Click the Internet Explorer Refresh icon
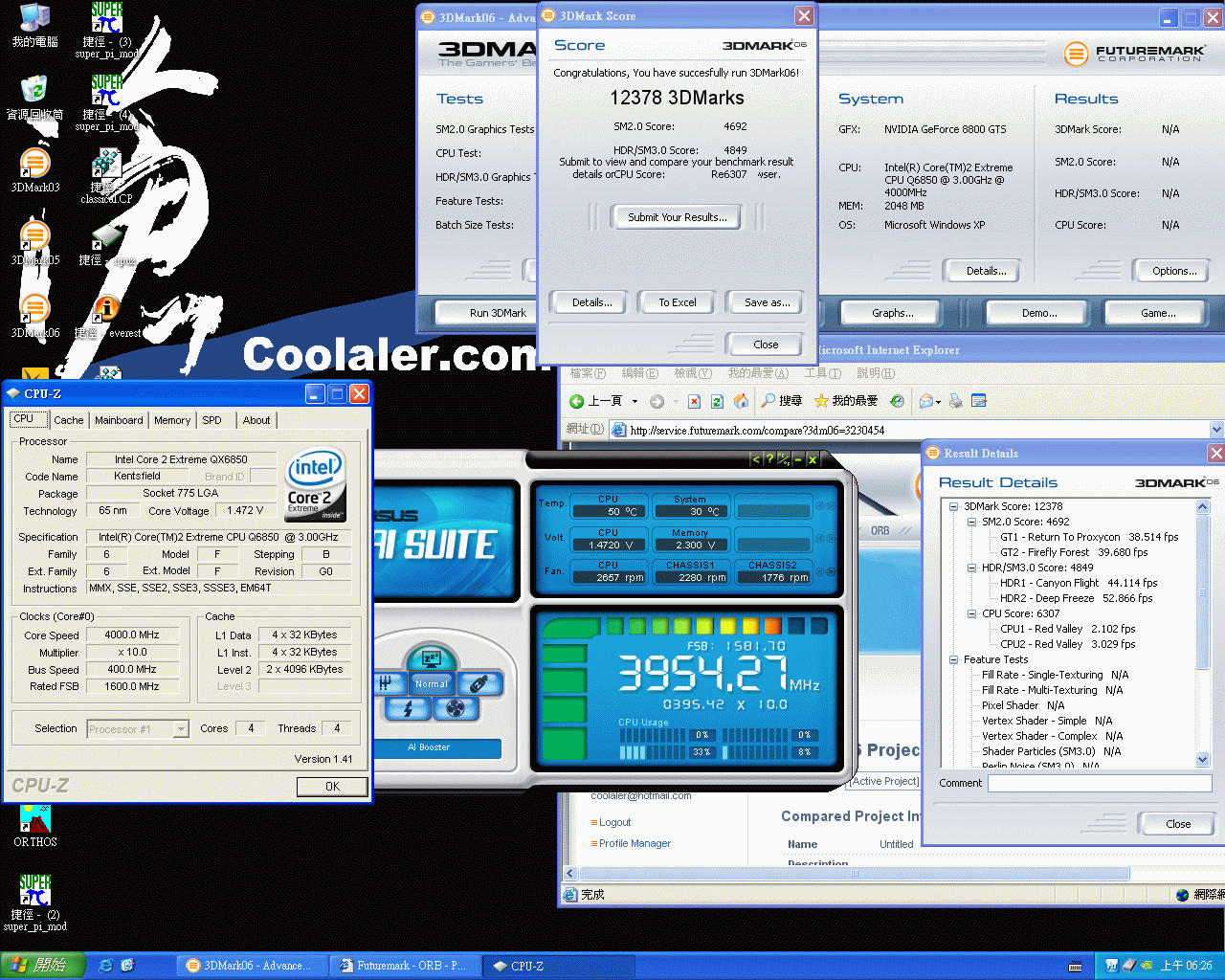The image size is (1225, 980). 717,401
